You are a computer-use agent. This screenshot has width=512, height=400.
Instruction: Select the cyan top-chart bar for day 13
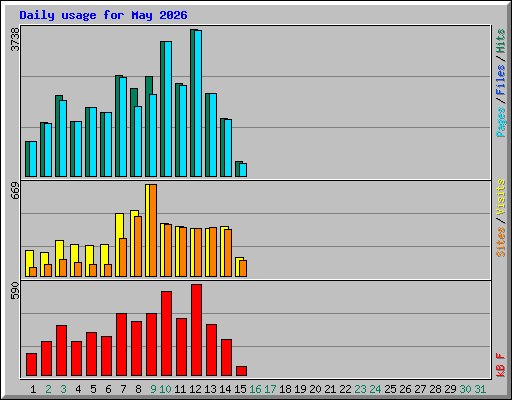click(213, 135)
